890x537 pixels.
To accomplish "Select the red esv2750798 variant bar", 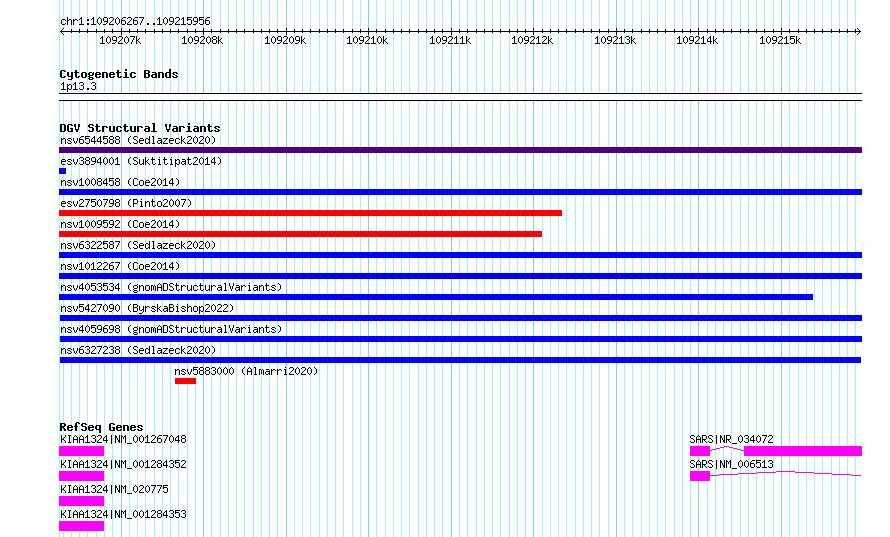I will [x=310, y=213].
